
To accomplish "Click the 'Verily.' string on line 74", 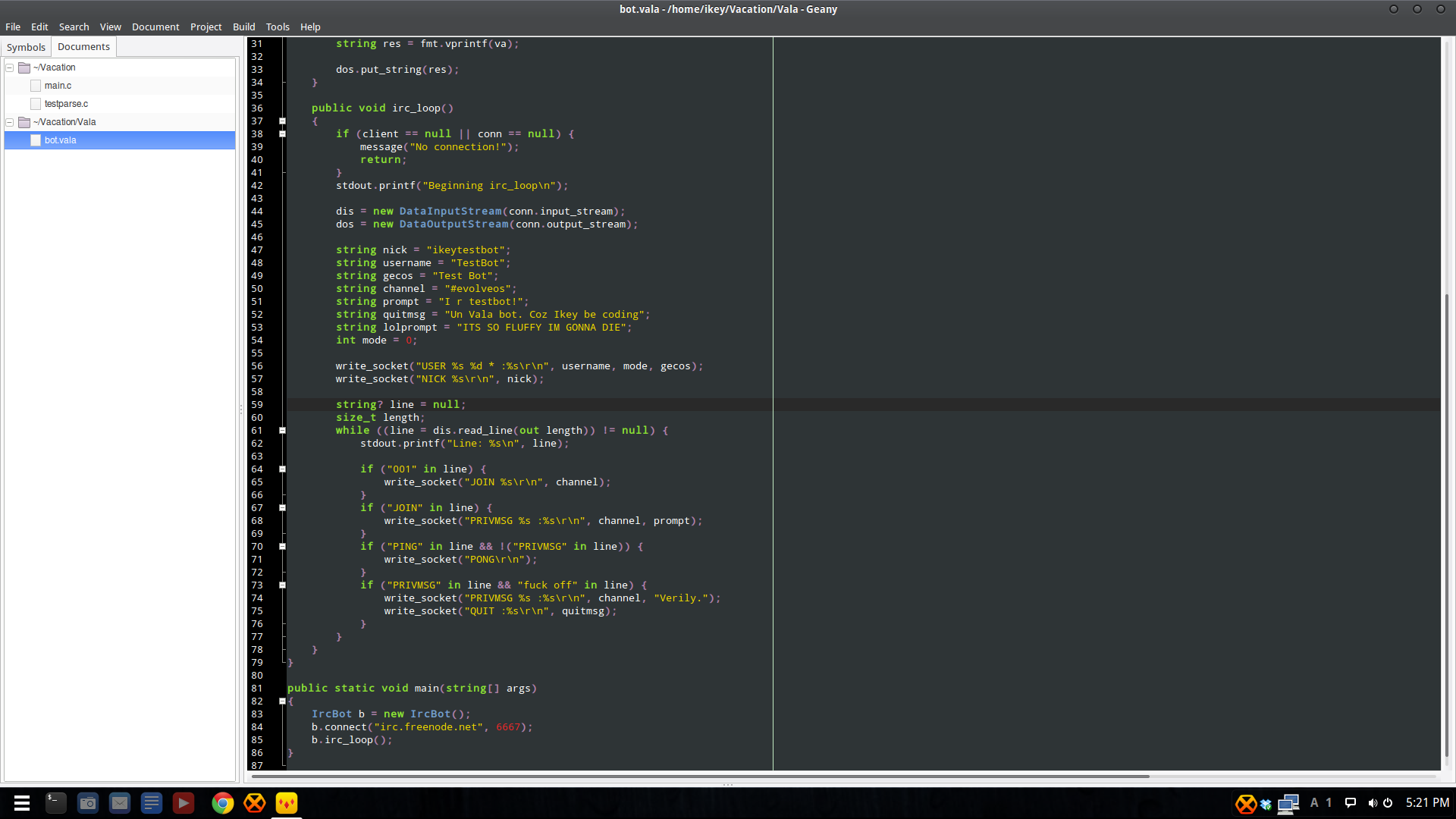I will (x=681, y=598).
